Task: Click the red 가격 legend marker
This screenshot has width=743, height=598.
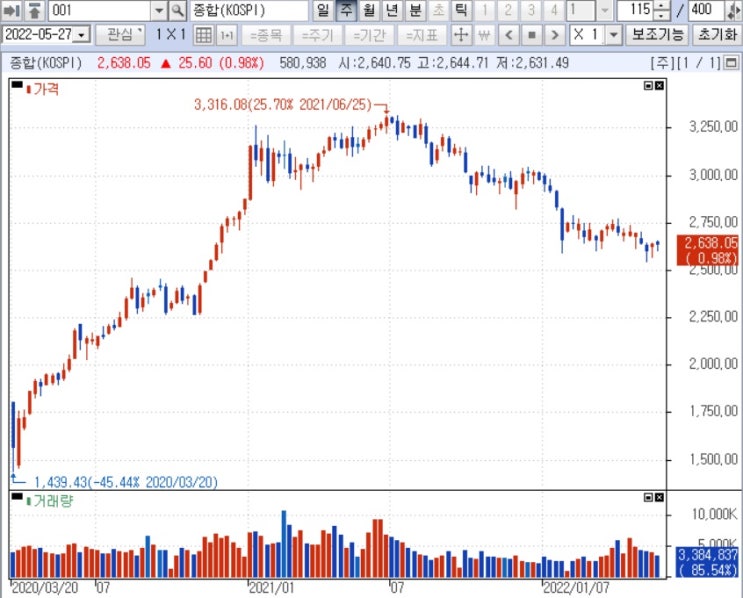Action: tap(28, 89)
